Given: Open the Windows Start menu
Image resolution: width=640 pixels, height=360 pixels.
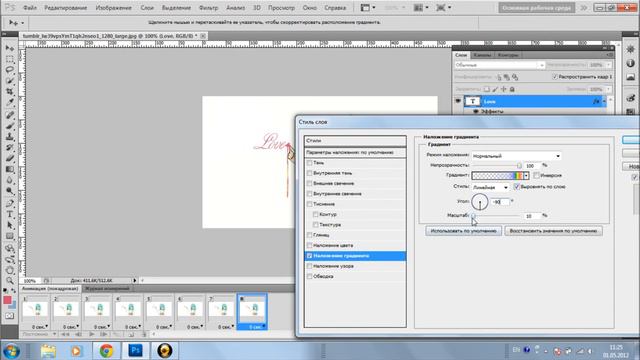Looking at the screenshot, I should [11, 351].
